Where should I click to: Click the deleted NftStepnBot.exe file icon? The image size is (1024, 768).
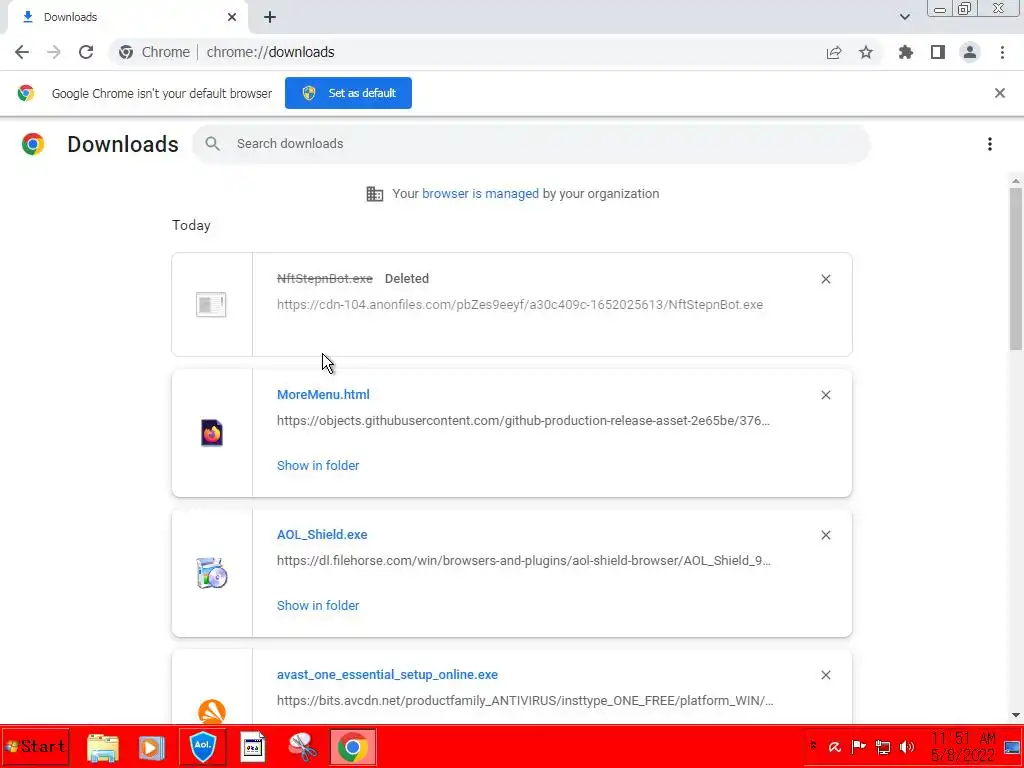(211, 304)
